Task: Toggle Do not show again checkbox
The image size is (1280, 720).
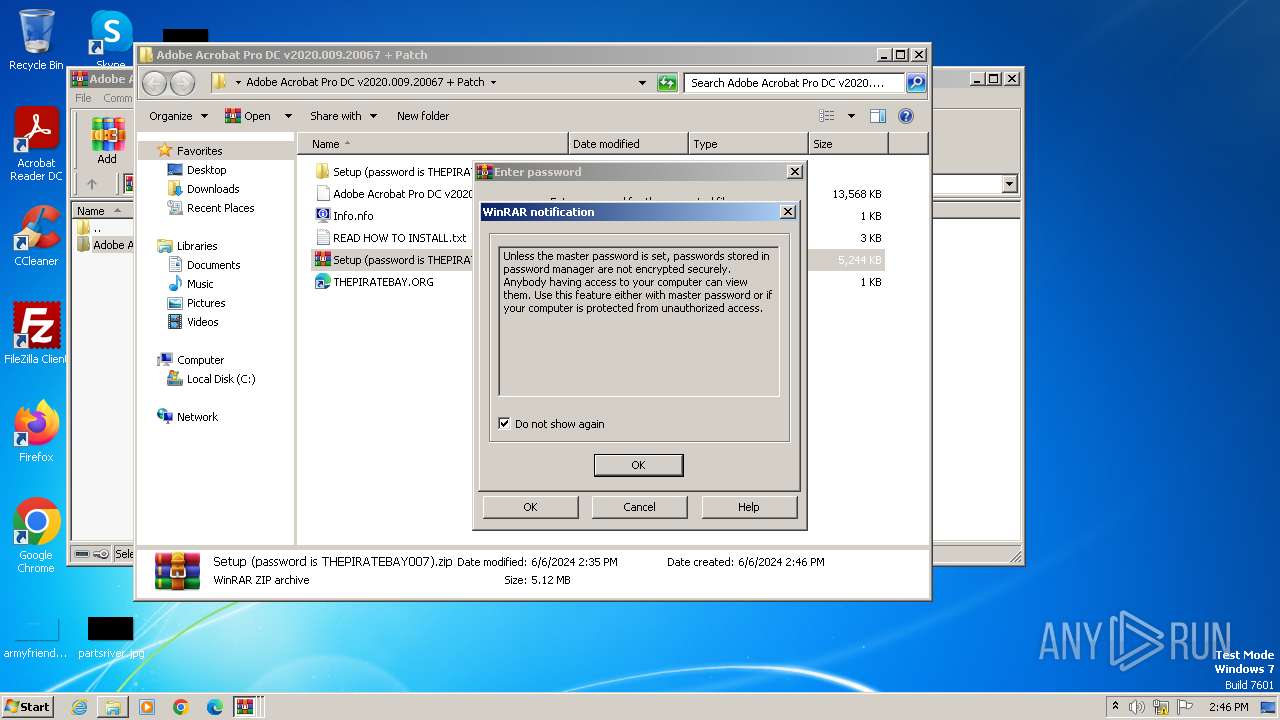Action: click(504, 423)
